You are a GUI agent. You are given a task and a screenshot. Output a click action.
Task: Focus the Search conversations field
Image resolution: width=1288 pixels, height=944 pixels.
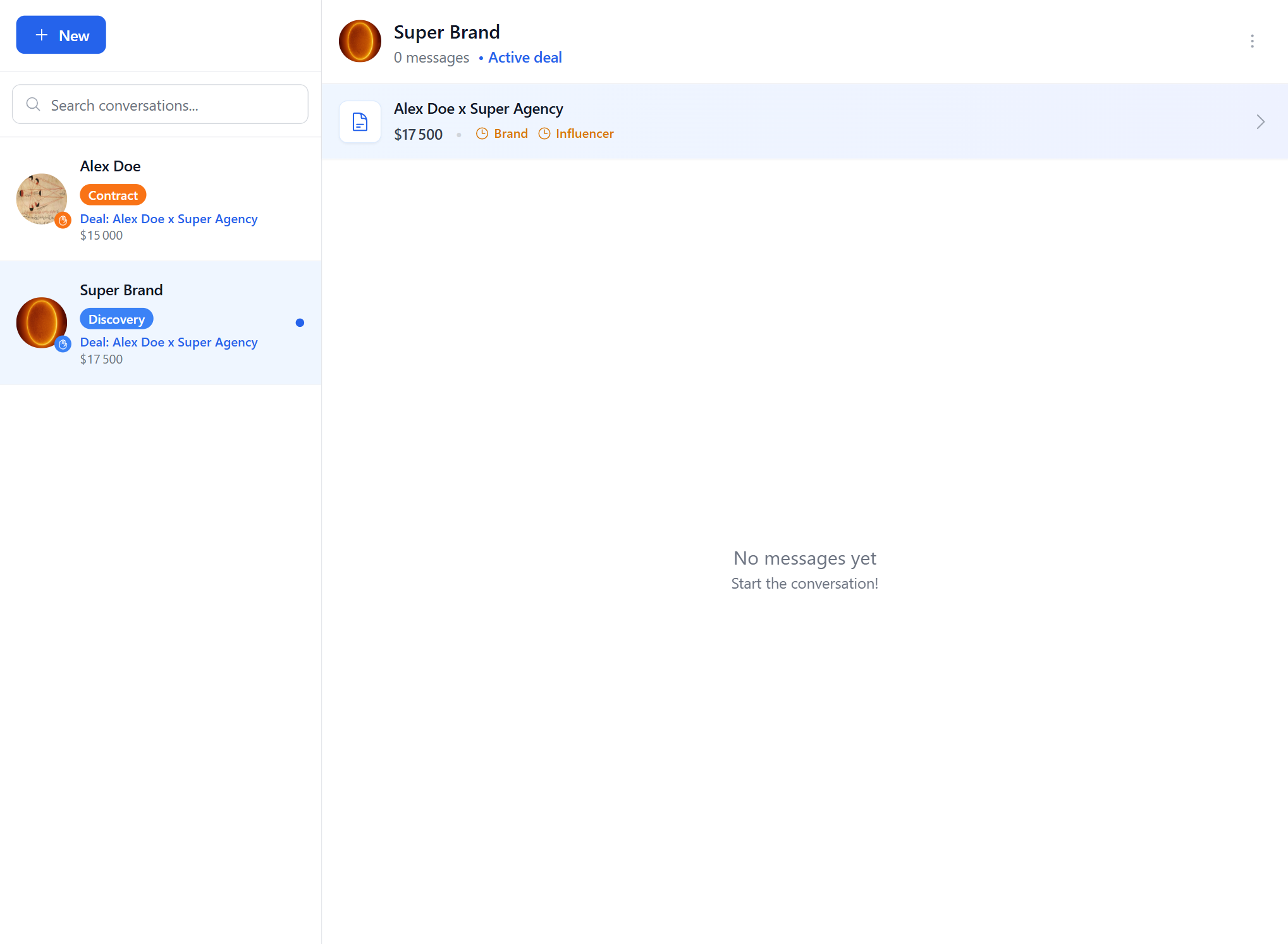[160, 104]
